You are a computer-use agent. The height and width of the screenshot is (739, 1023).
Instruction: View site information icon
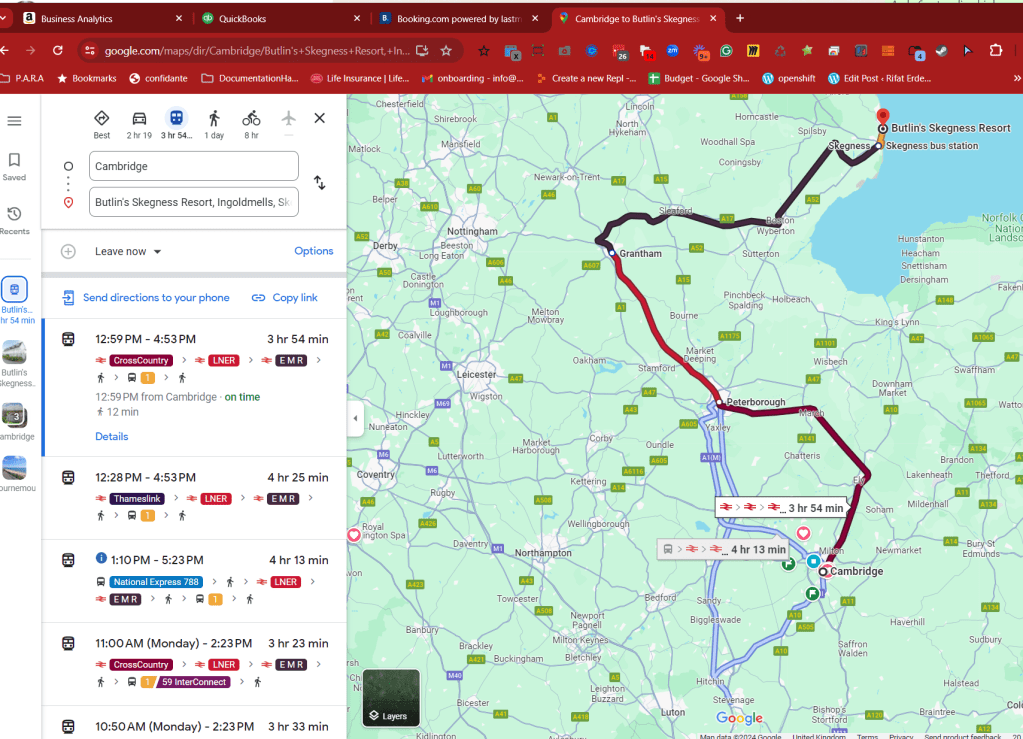pyautogui.click(x=90, y=50)
